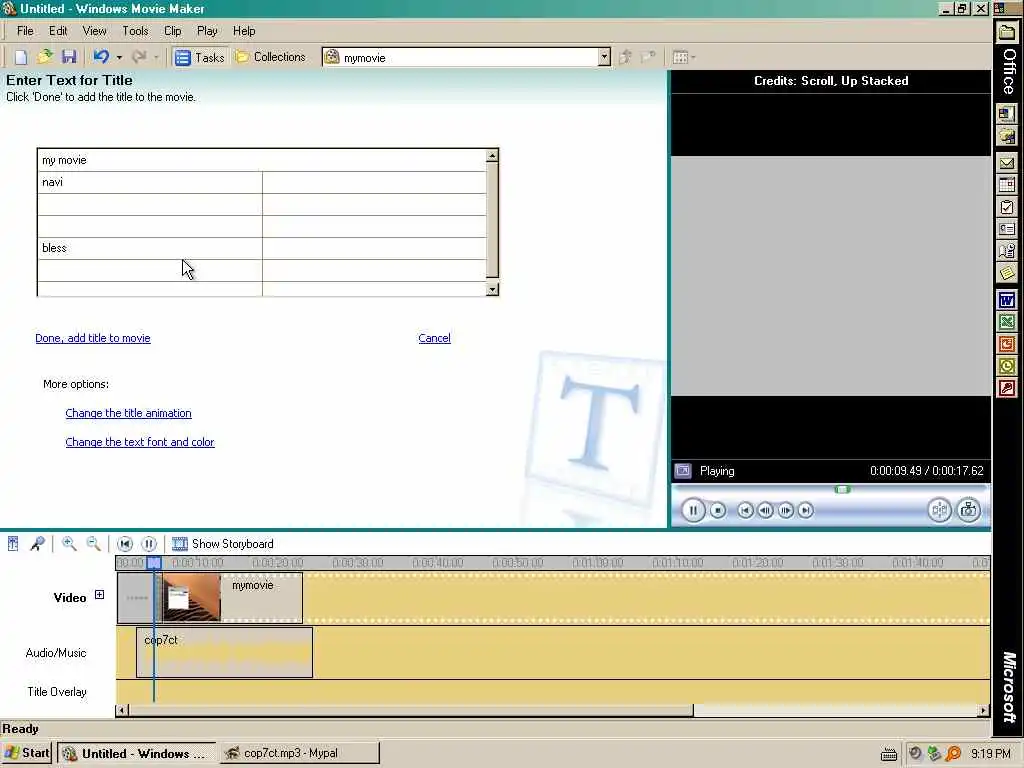The height and width of the screenshot is (768, 1024).
Task: Click the orange magnifier system tray icon
Action: (953, 754)
